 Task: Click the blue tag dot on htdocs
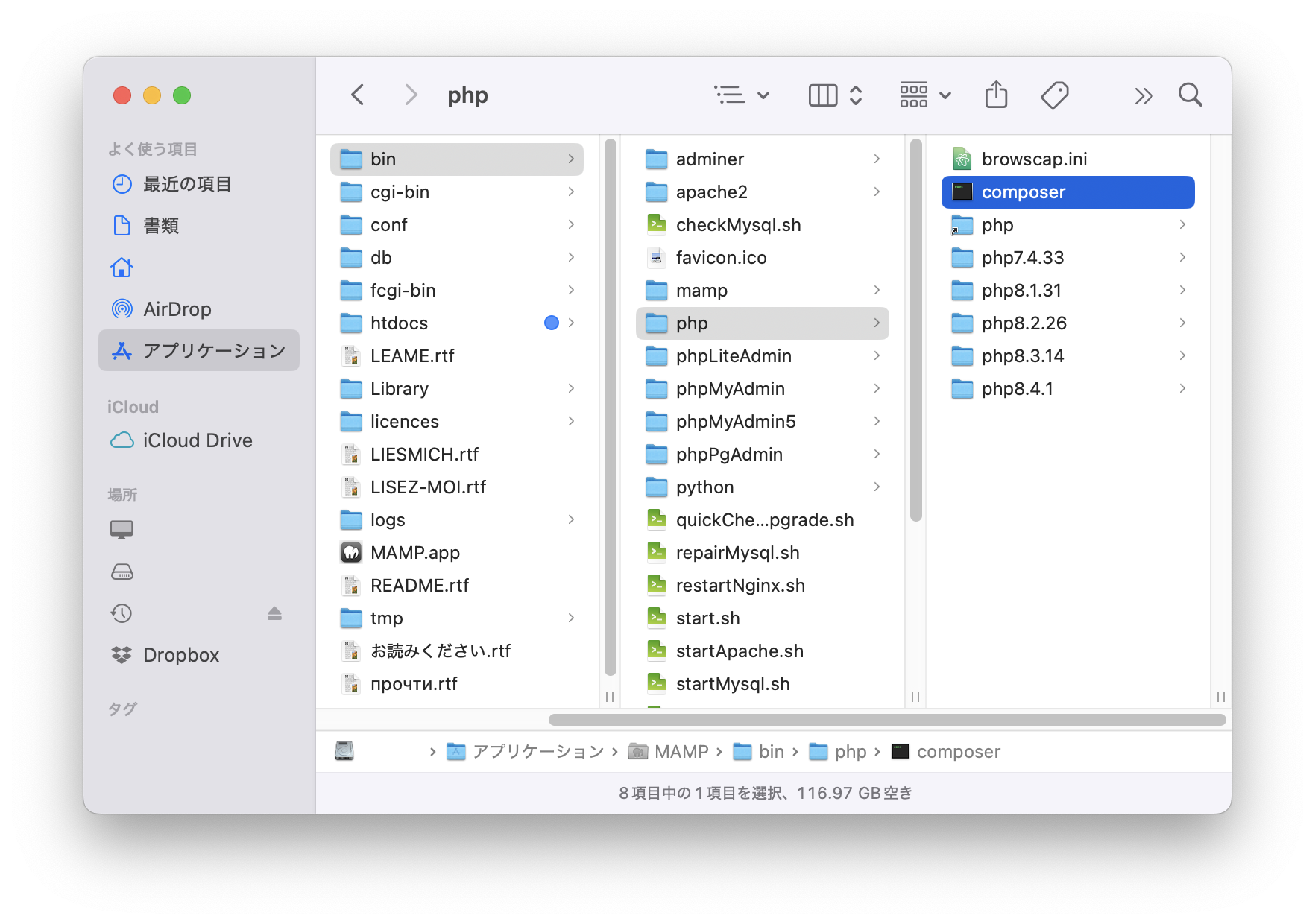[x=551, y=323]
